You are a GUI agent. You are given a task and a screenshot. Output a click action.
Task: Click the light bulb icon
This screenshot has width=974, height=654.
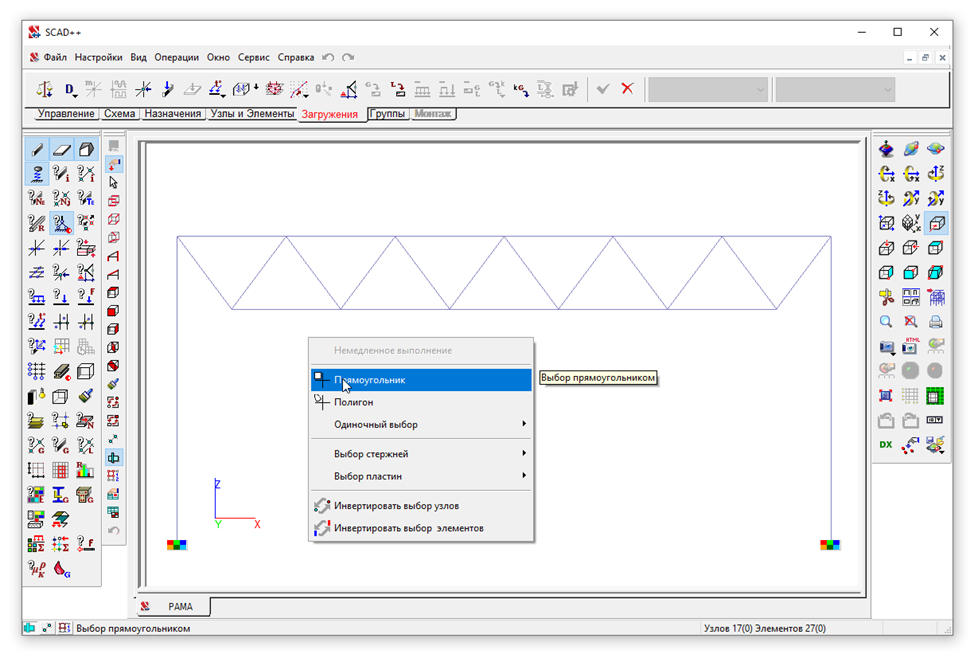[x=37, y=396]
